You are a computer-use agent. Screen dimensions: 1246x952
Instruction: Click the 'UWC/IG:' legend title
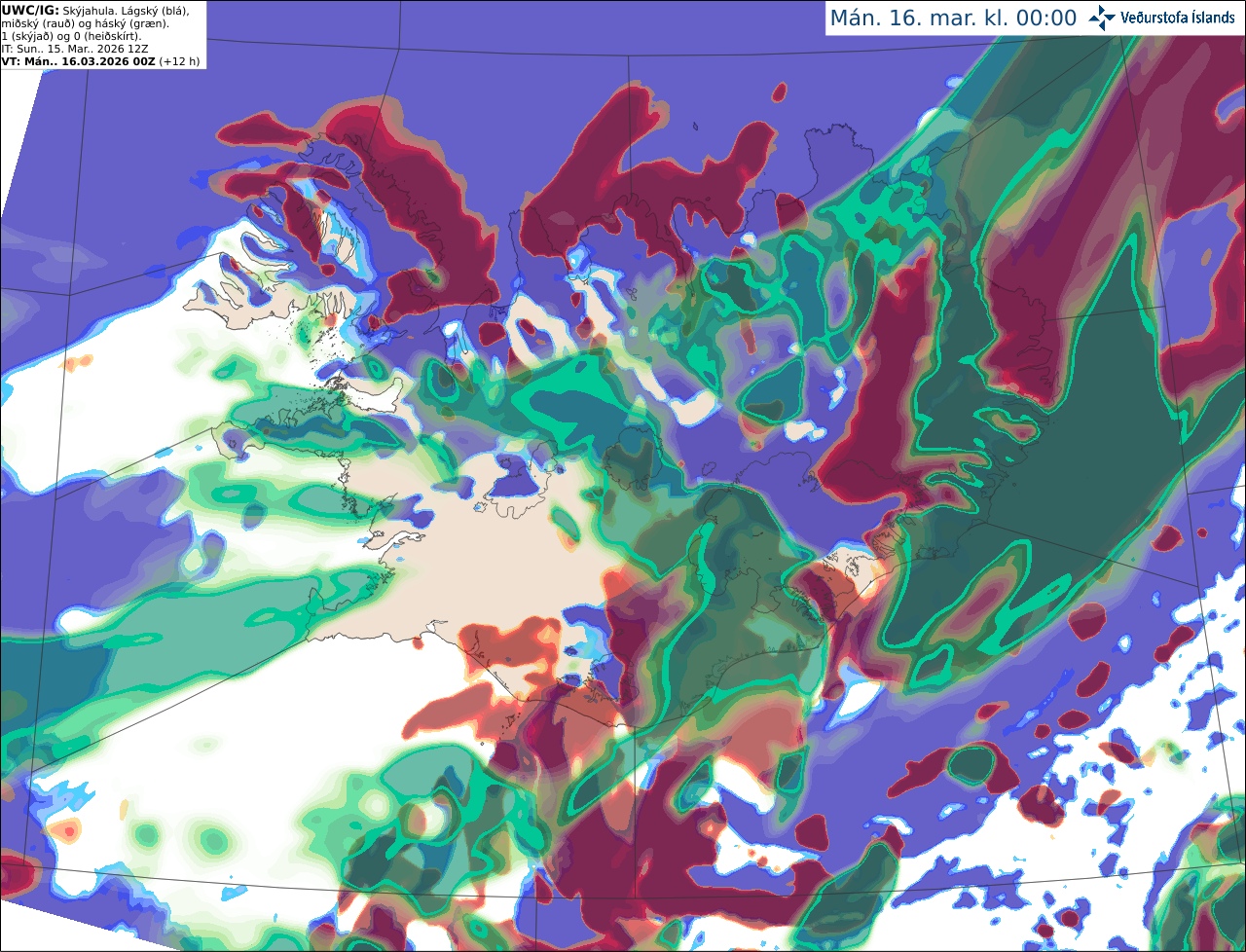tap(30, 11)
